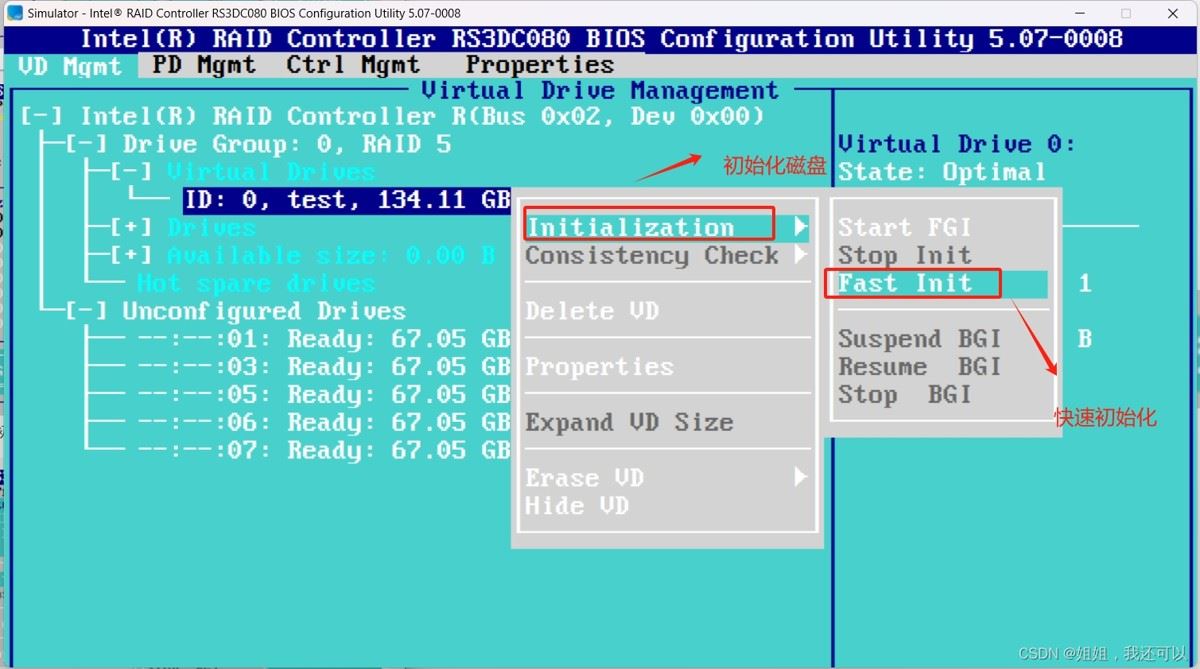Click the Consistency Check submenu arrow
This screenshot has height=669, width=1200.
[800, 255]
